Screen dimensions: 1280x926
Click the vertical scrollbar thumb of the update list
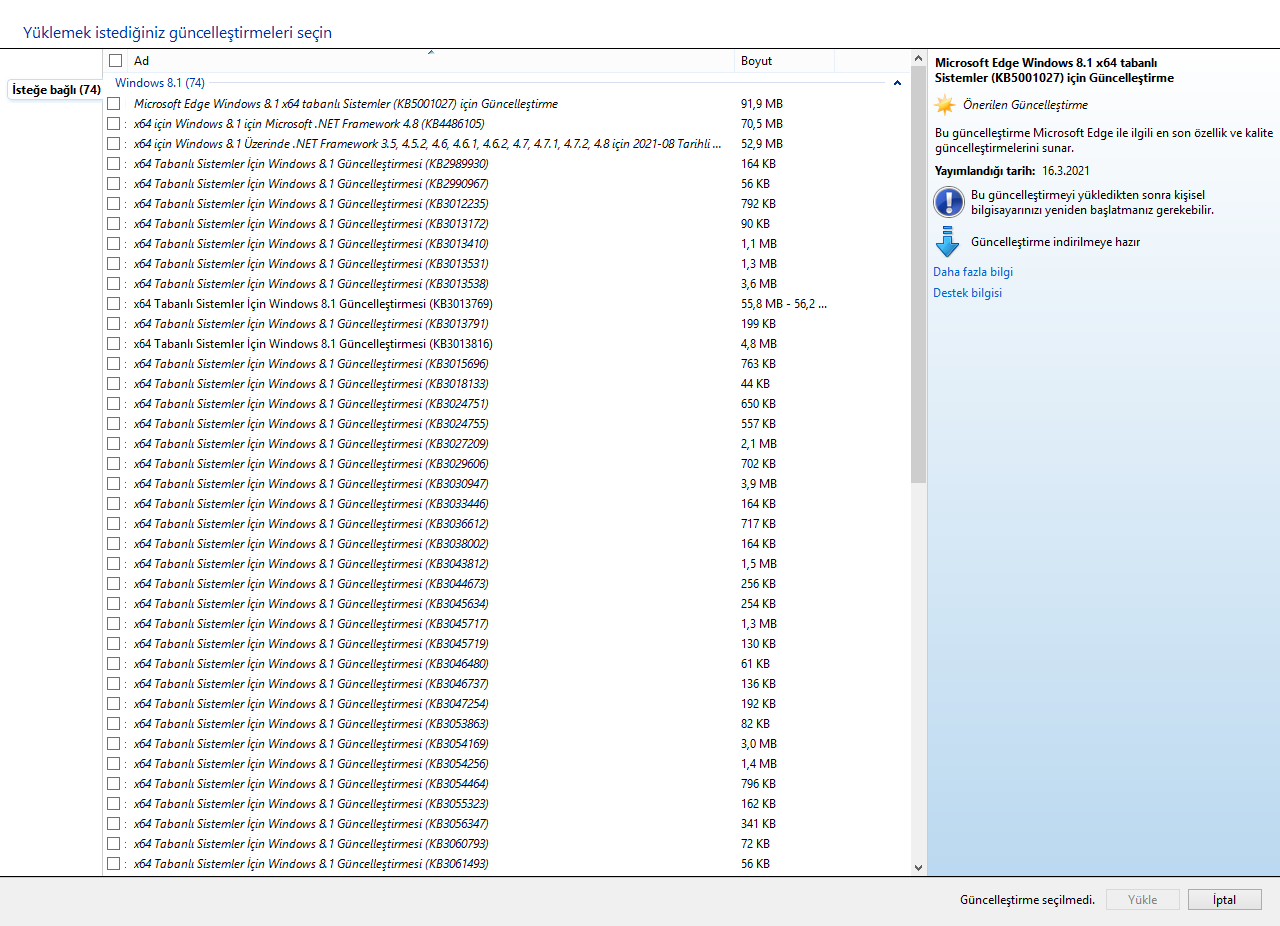919,273
